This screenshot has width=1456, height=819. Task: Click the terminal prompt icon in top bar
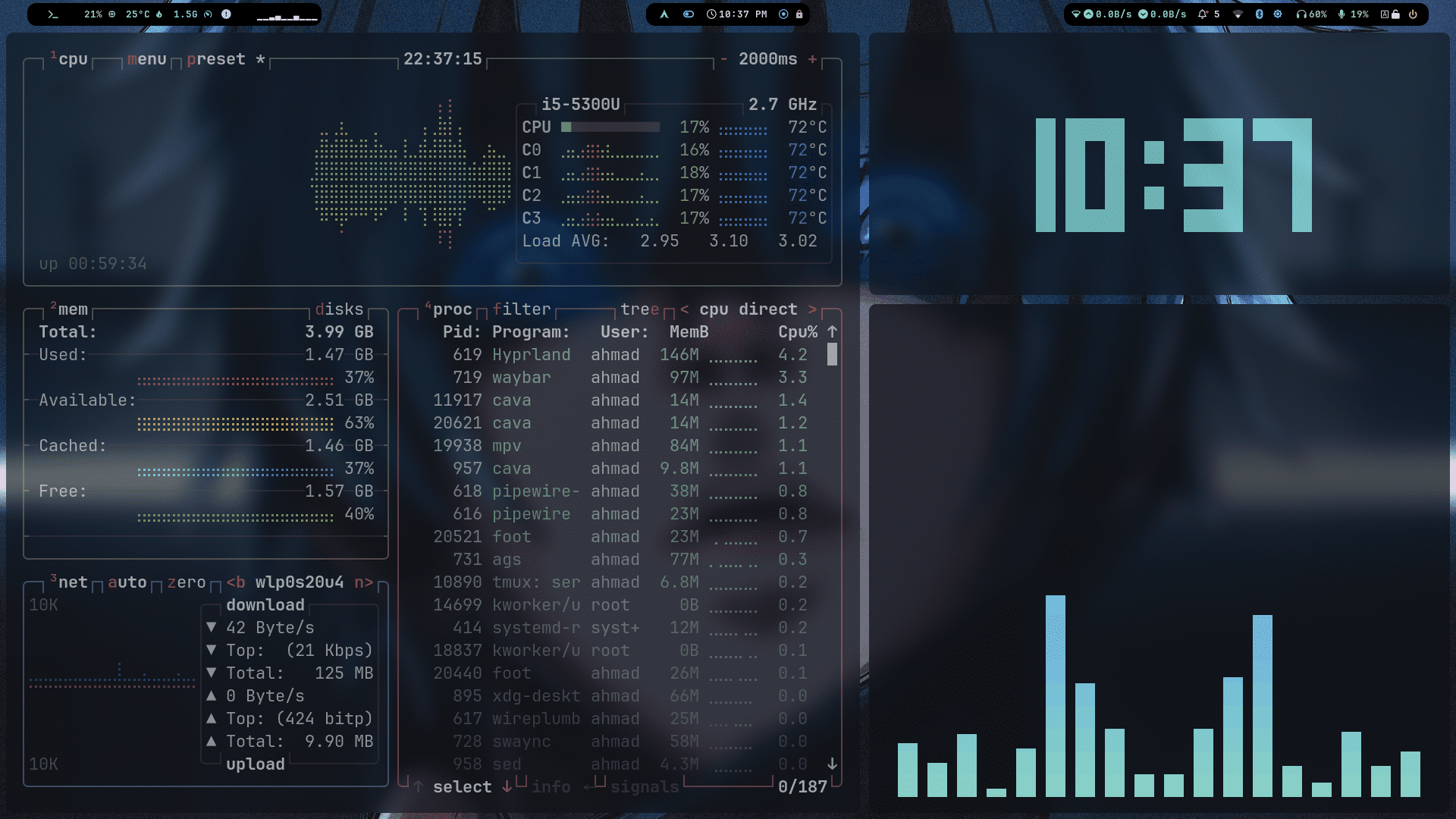[x=52, y=14]
